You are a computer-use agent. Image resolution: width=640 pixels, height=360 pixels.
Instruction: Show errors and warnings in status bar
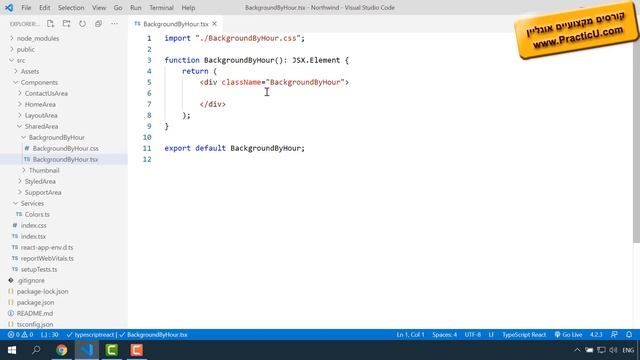(x=20, y=335)
